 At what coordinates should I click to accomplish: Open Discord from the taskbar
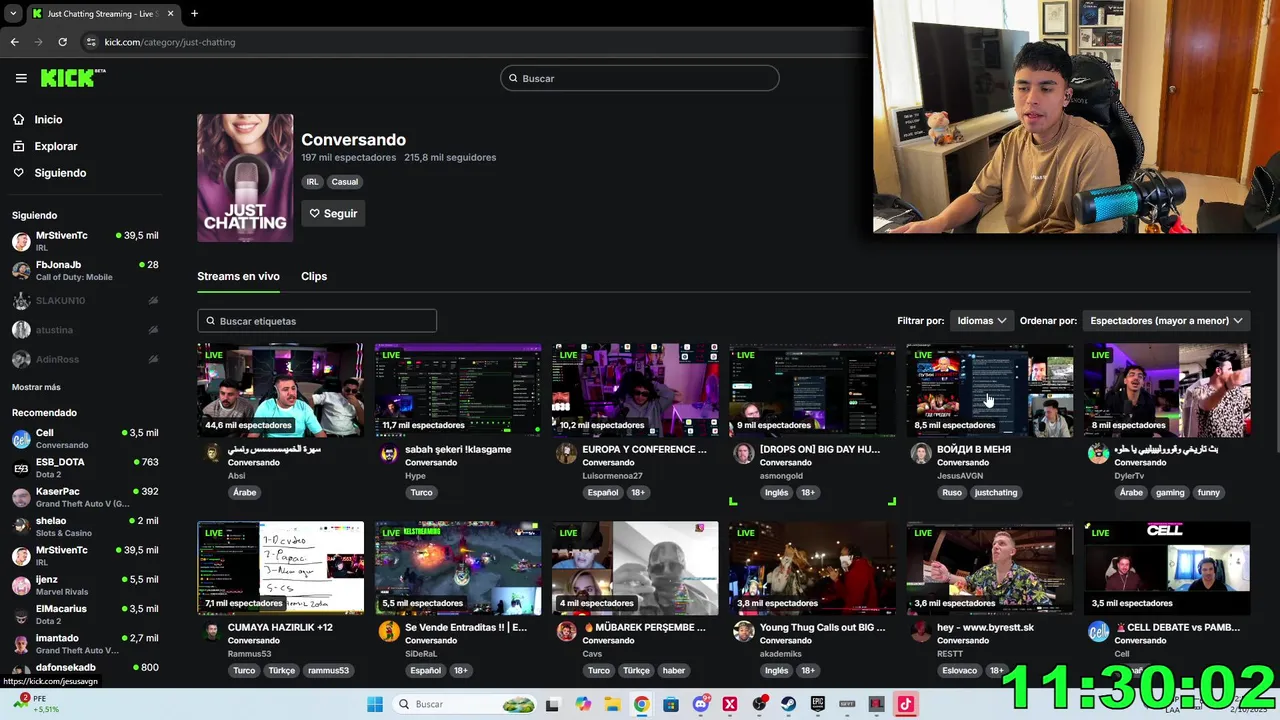pyautogui.click(x=701, y=704)
